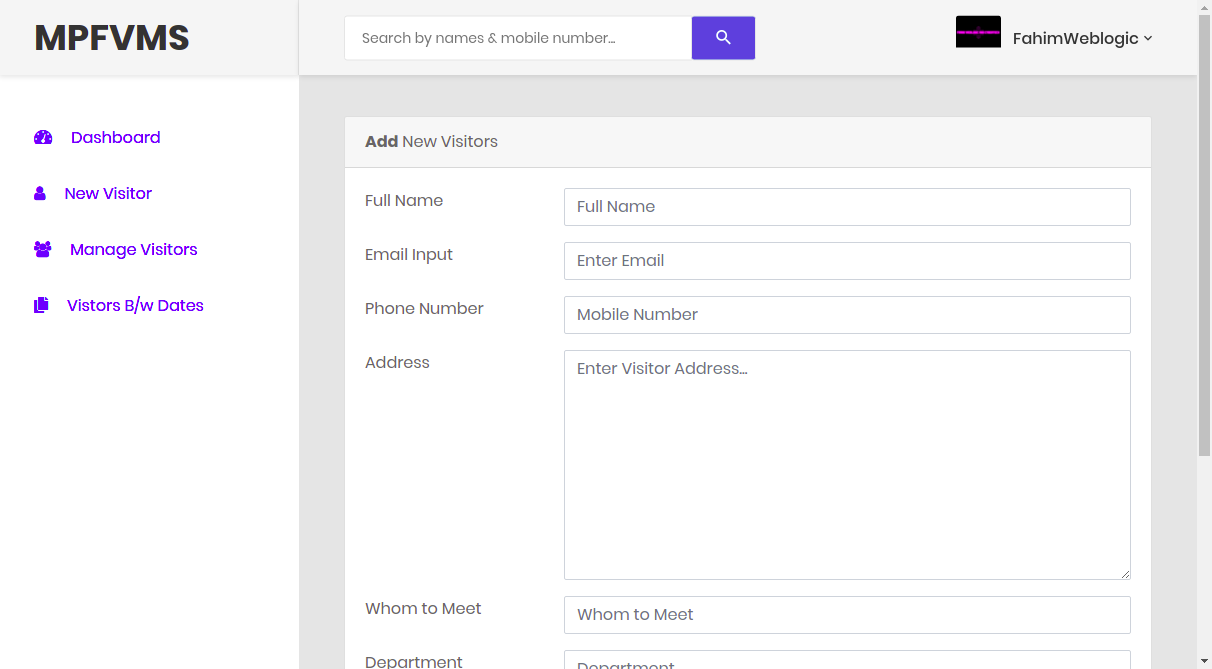
Task: Click the Whom to Meet label
Action: point(423,609)
